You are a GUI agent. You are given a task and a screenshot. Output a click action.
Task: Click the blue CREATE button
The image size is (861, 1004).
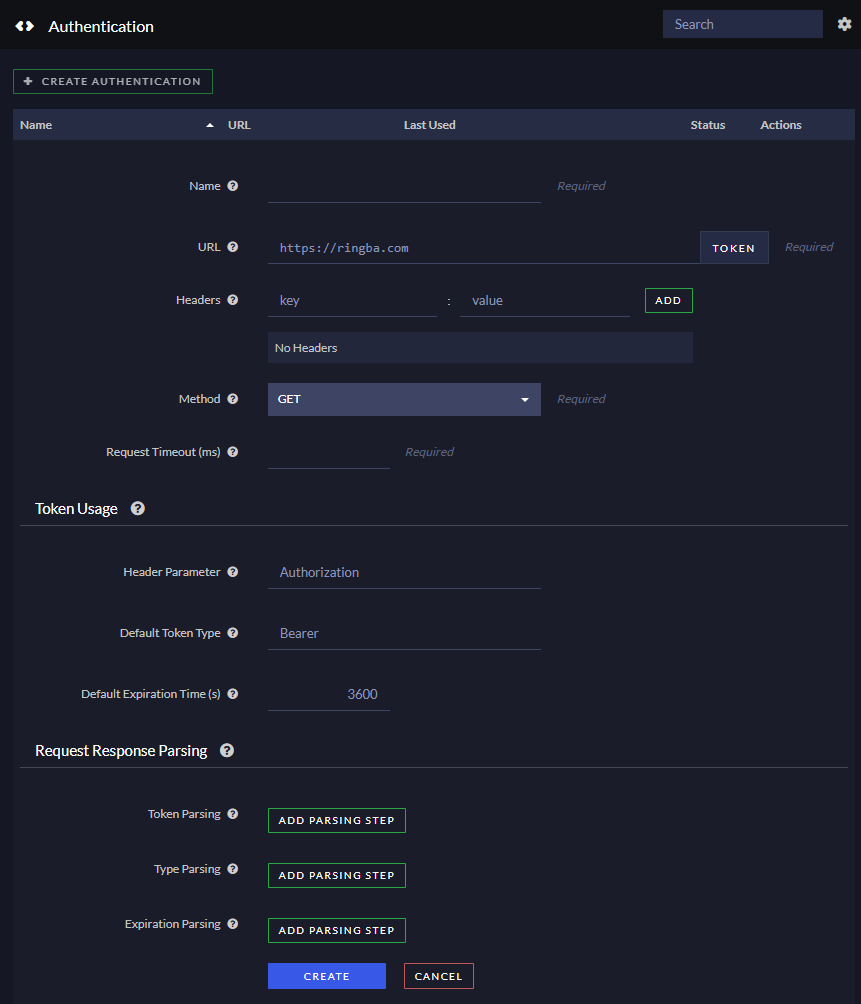point(326,976)
